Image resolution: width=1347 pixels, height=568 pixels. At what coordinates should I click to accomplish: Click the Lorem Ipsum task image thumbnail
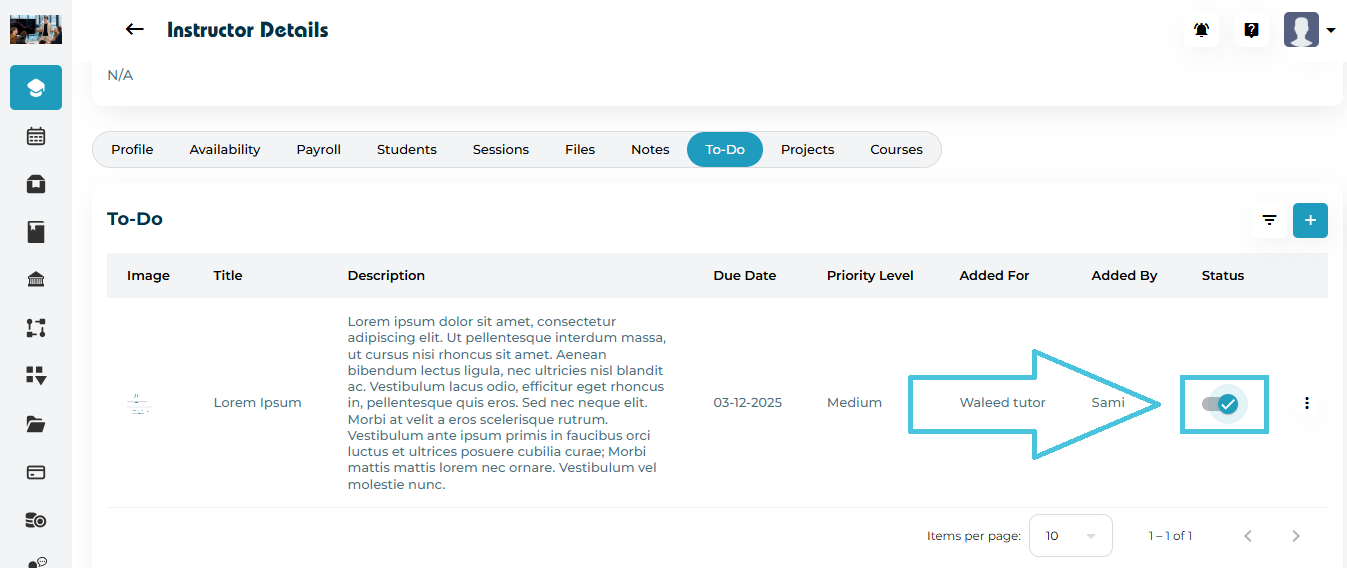[140, 403]
